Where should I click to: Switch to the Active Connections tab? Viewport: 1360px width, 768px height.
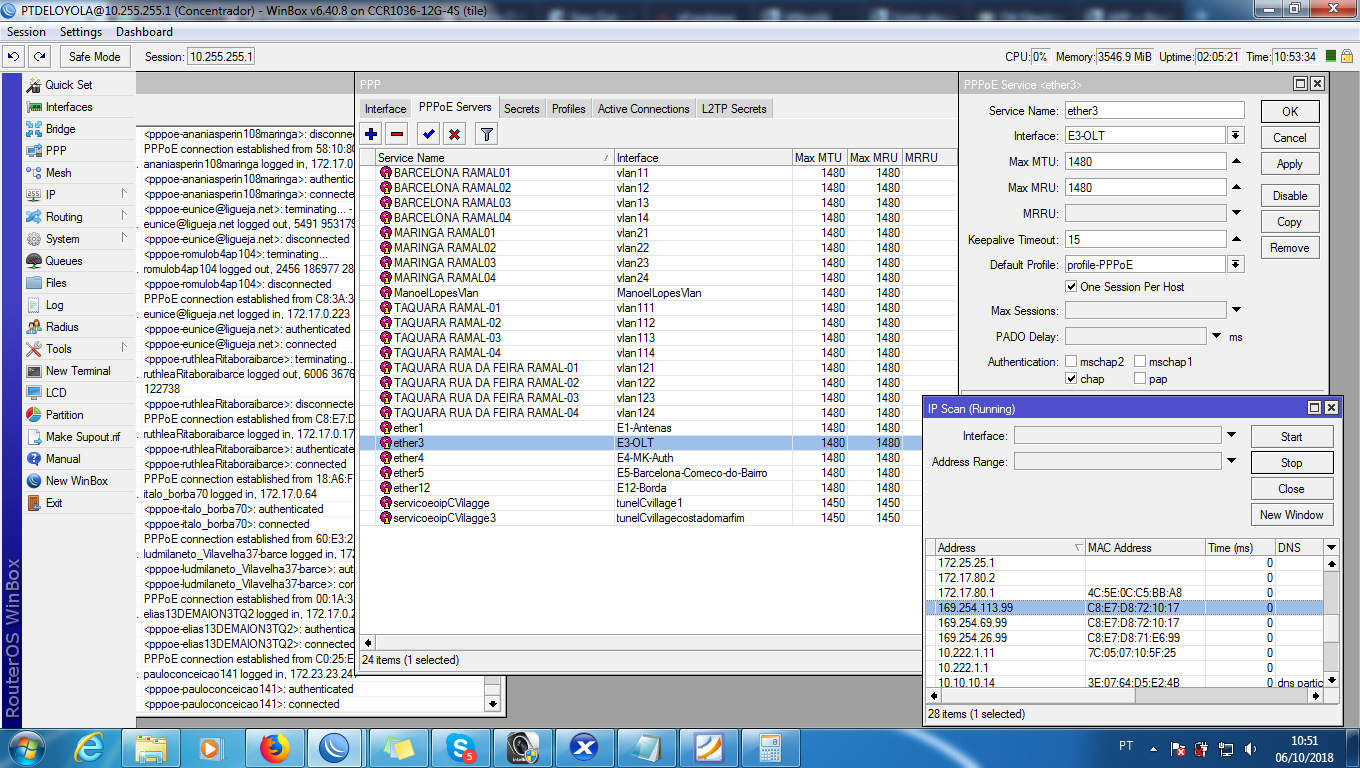643,109
